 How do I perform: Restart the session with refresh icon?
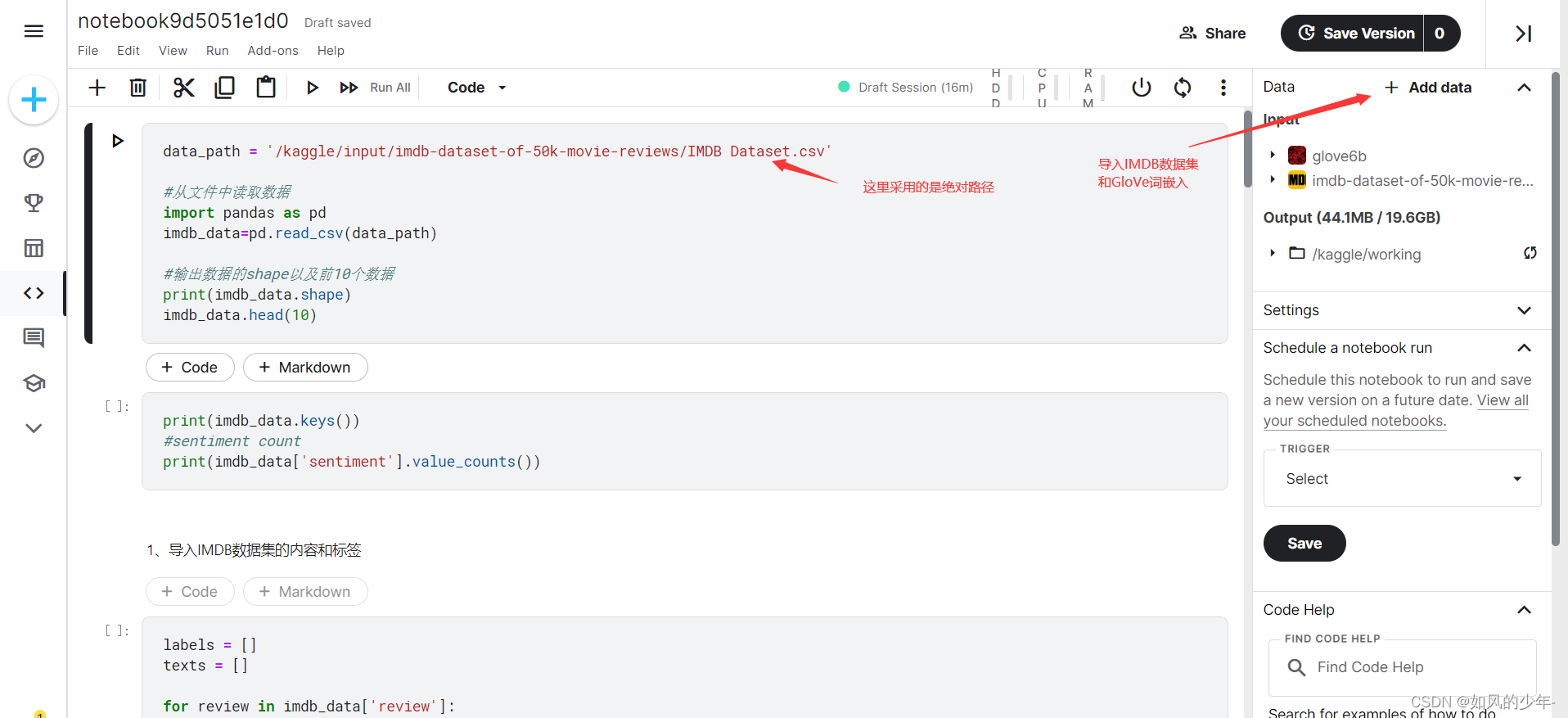pos(1183,88)
